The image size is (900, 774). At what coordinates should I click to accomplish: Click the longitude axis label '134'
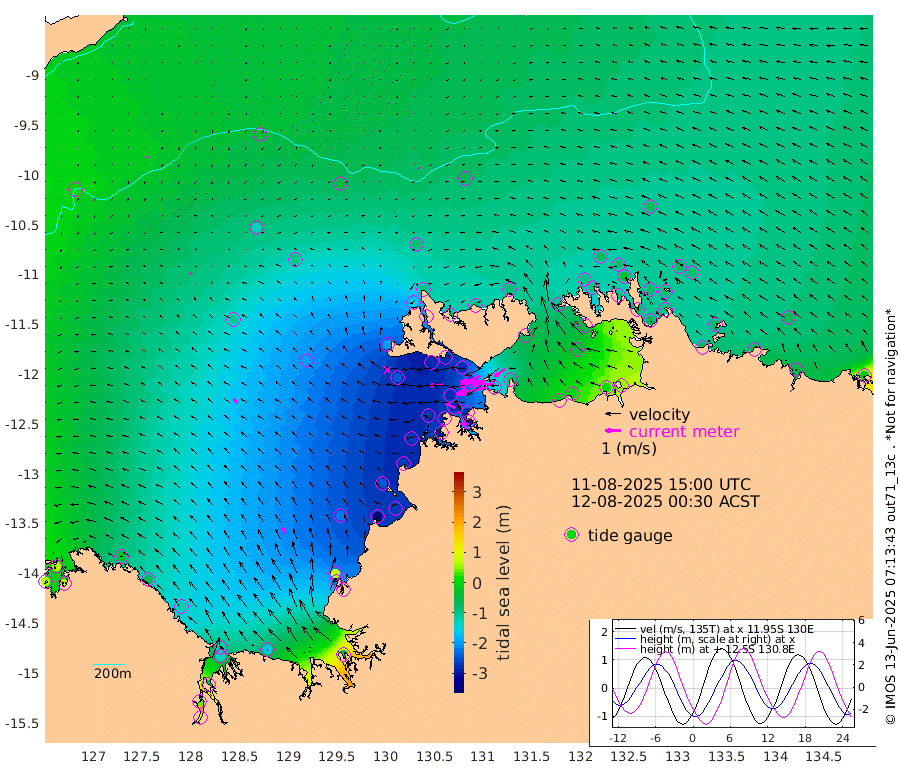tap(775, 756)
